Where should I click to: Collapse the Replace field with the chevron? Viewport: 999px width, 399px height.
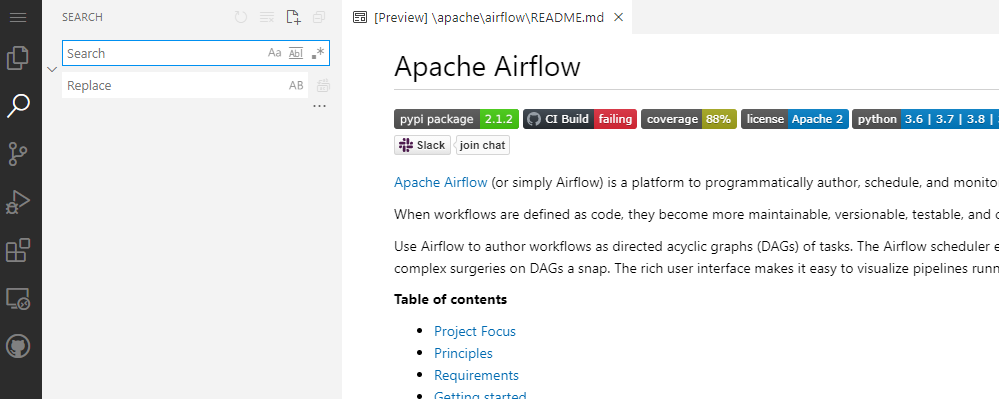52,69
